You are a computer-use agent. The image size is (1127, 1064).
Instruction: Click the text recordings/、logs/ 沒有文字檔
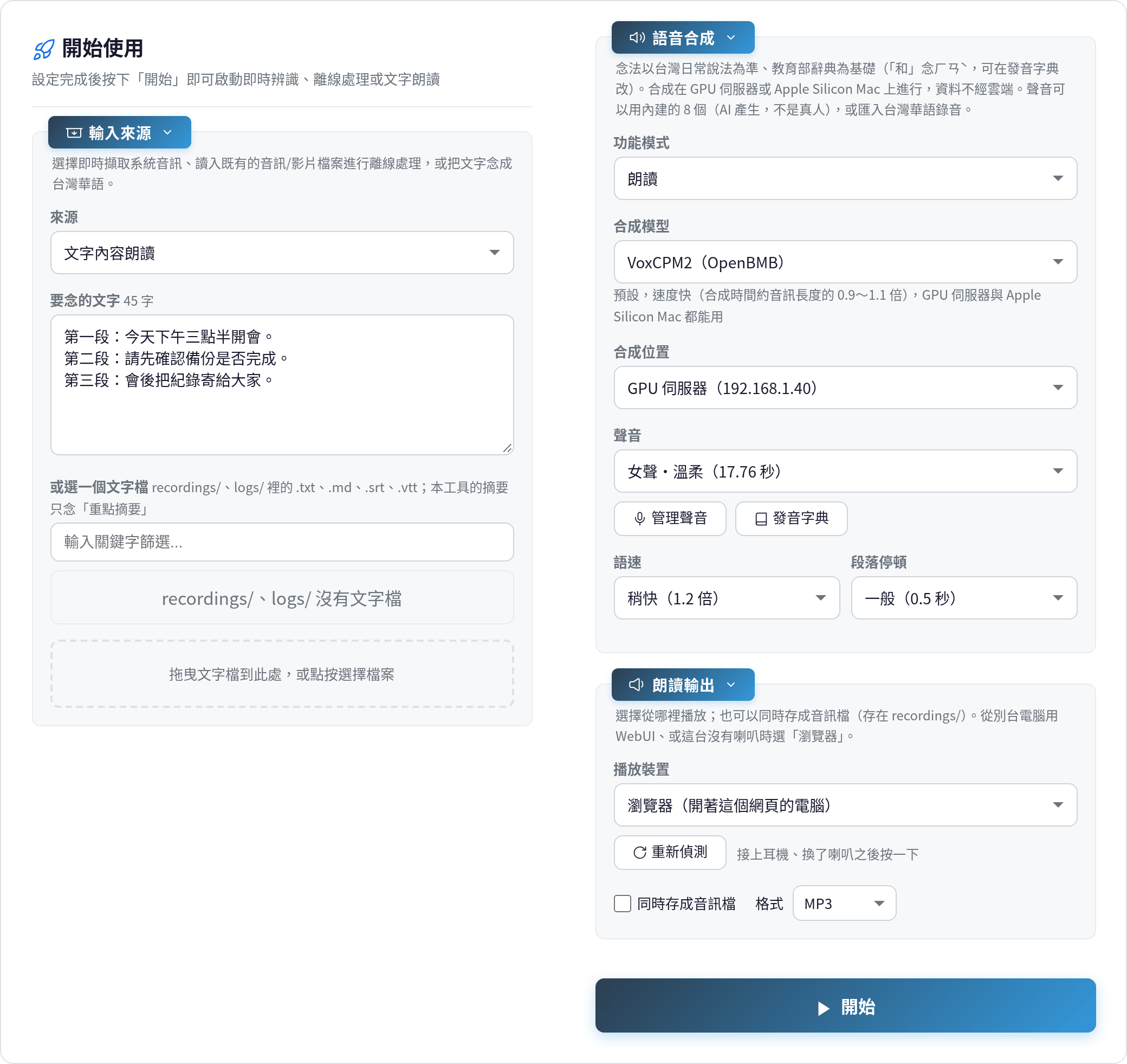282,598
